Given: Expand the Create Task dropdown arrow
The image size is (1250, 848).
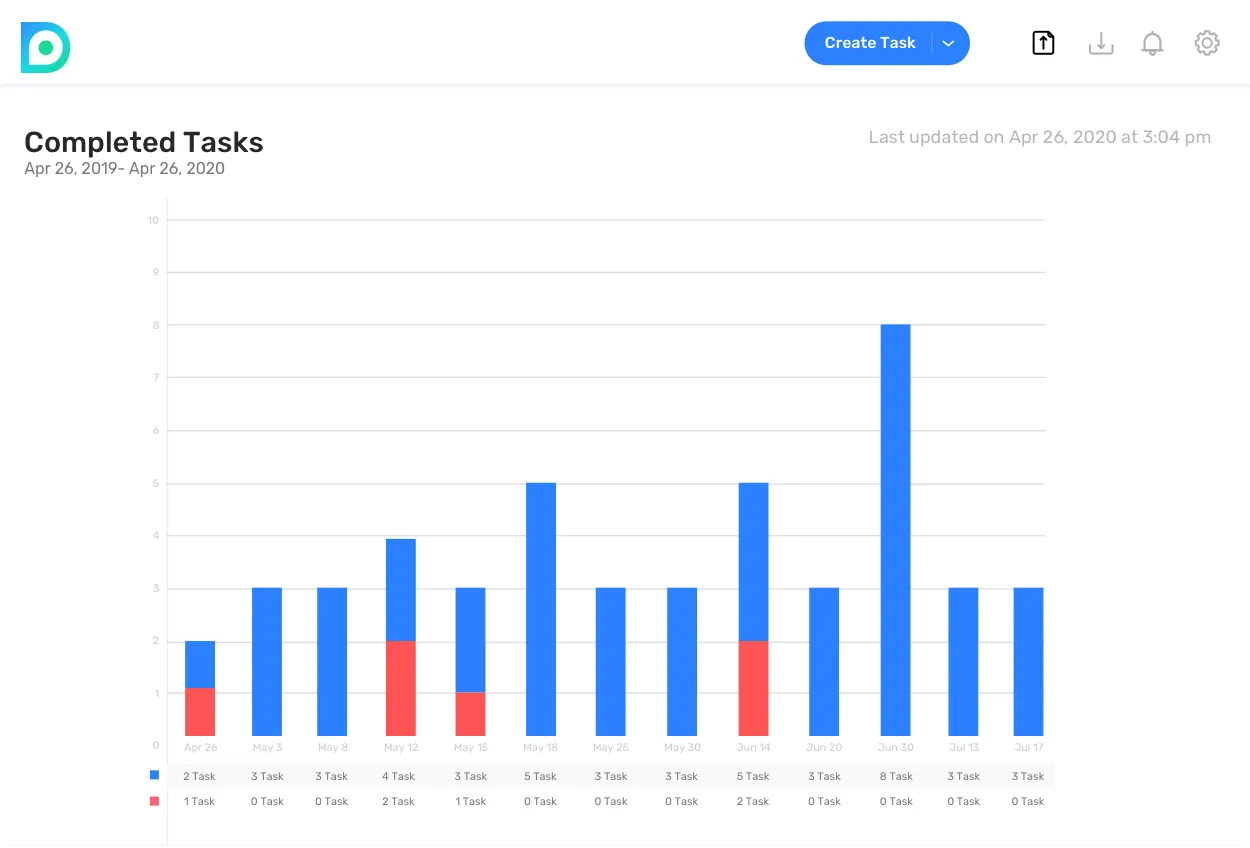Looking at the screenshot, I should pos(949,43).
